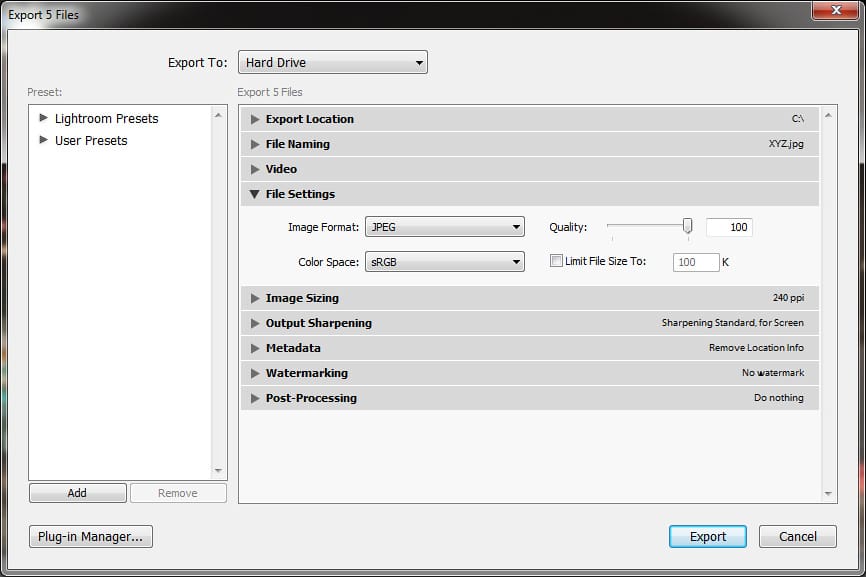Screen dimensions: 866x577
Task: Enable Limit File Size To checkbox
Action: [557, 262]
